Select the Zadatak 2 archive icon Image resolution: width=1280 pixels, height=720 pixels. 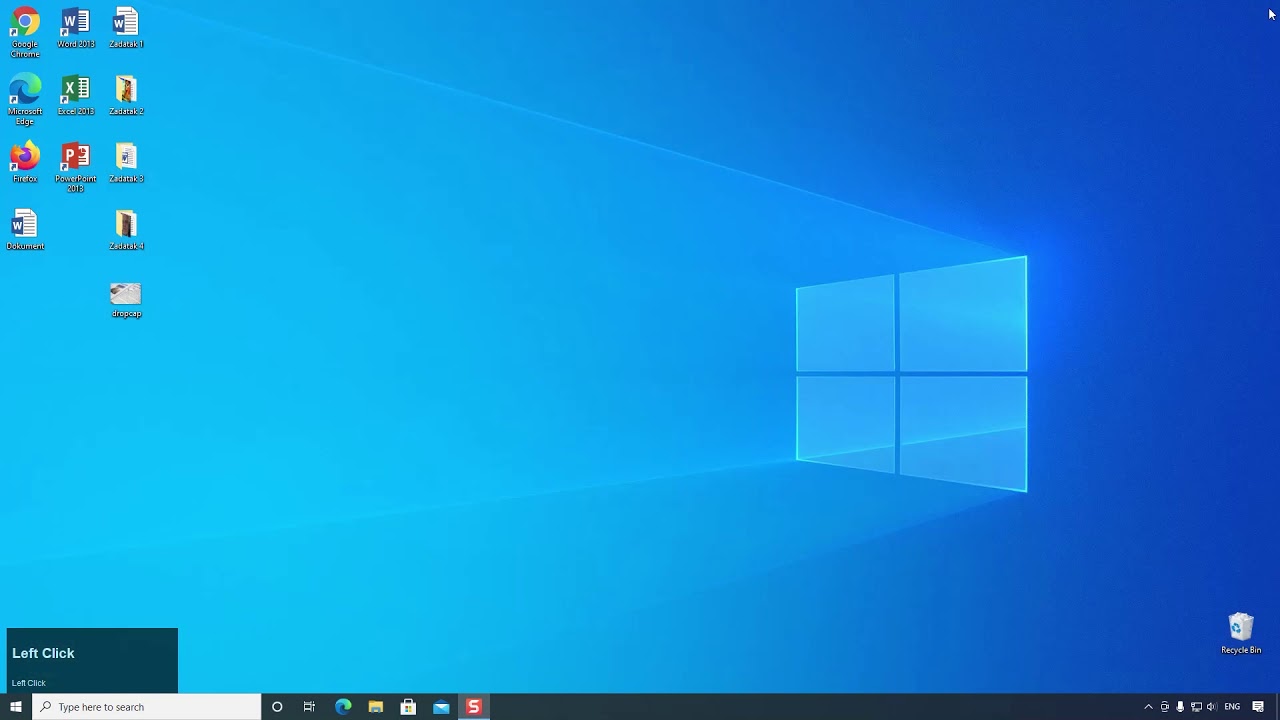tap(126, 95)
